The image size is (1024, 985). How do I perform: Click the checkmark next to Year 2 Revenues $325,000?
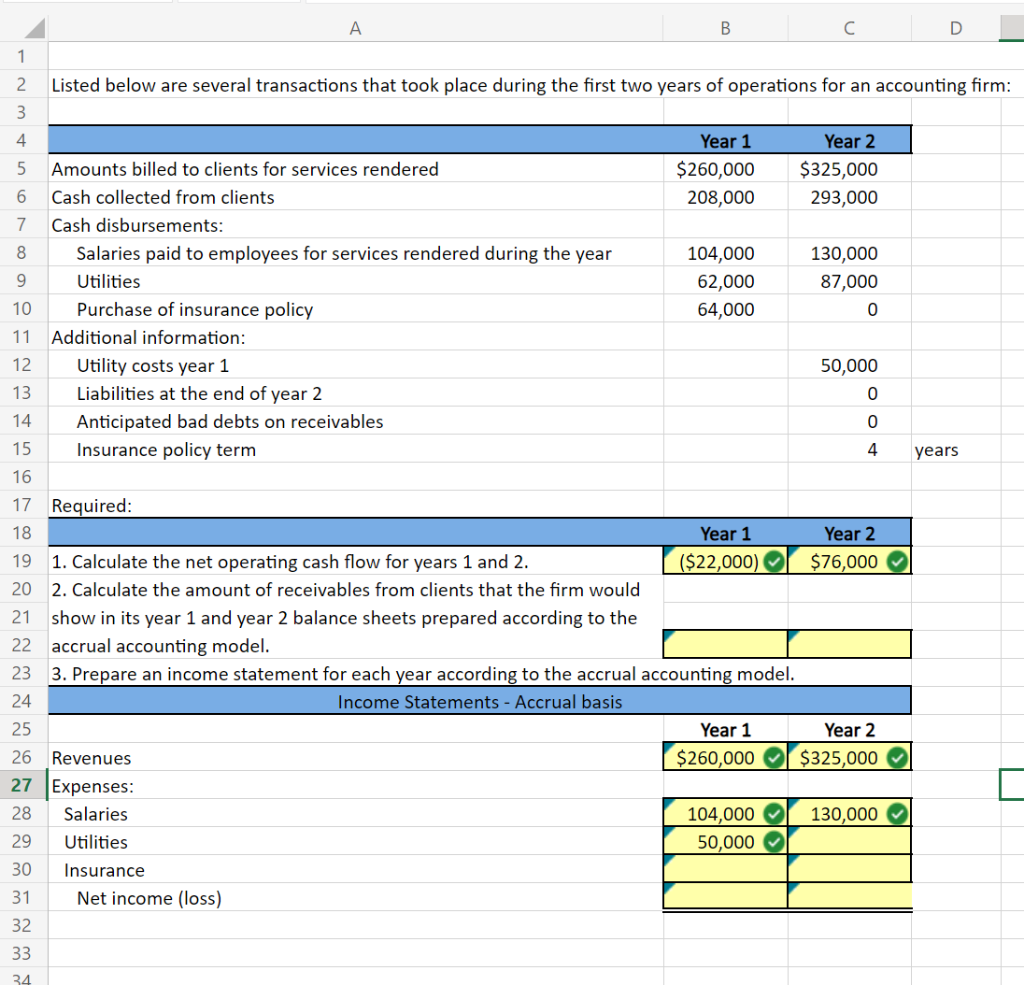click(898, 758)
